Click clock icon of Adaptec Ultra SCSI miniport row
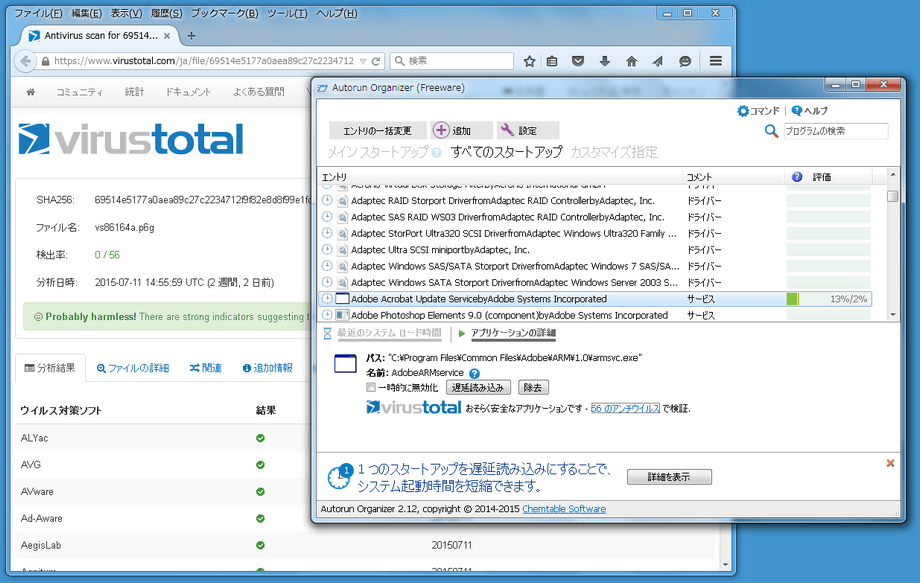 click(327, 249)
